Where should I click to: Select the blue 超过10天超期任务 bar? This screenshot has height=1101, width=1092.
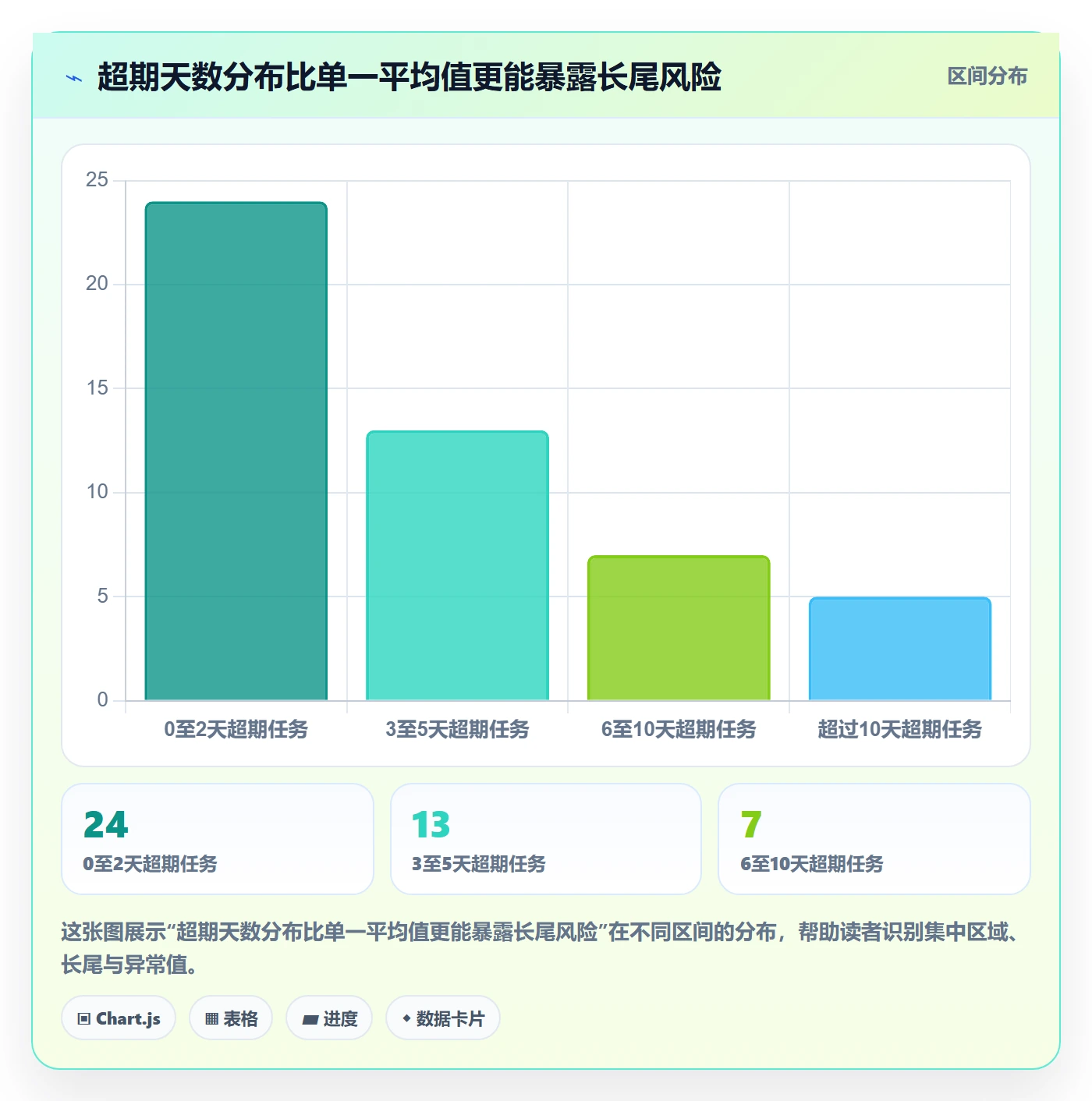[x=900, y=649]
